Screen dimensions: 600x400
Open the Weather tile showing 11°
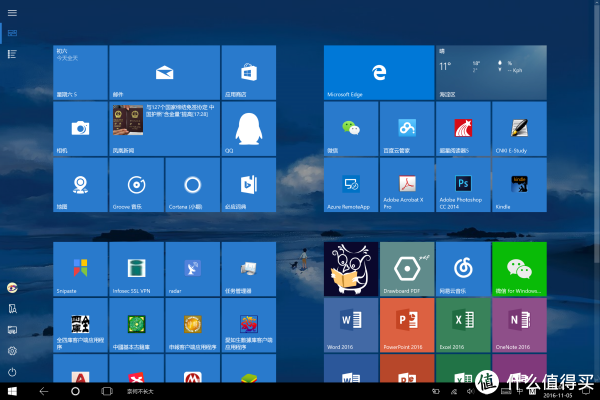pos(491,72)
